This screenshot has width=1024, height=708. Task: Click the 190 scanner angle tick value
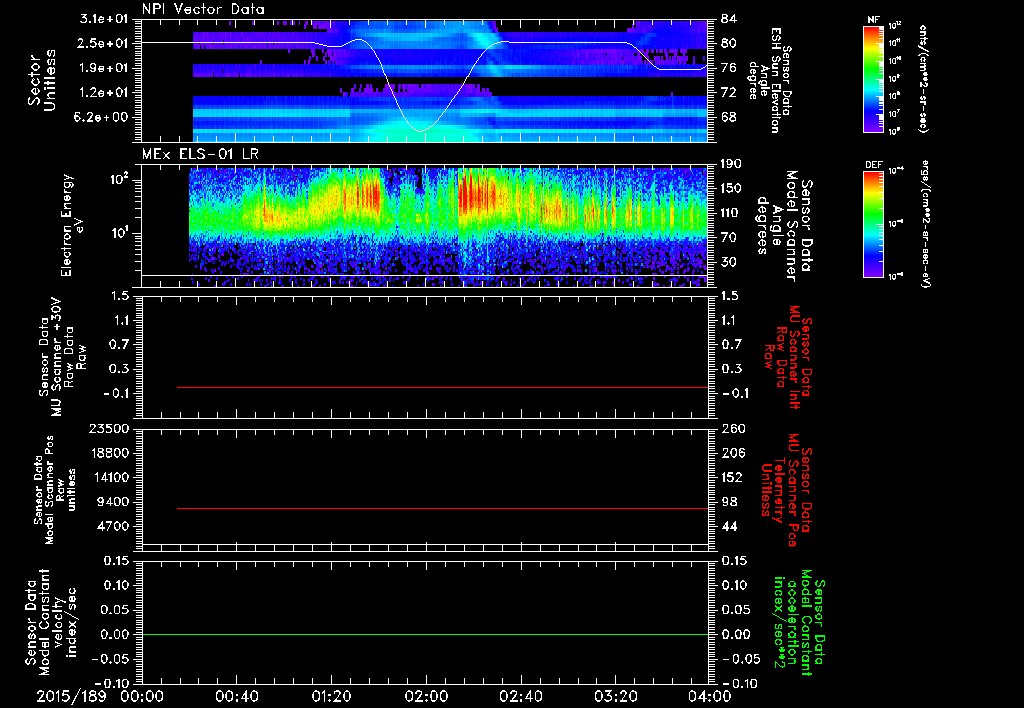pos(732,164)
